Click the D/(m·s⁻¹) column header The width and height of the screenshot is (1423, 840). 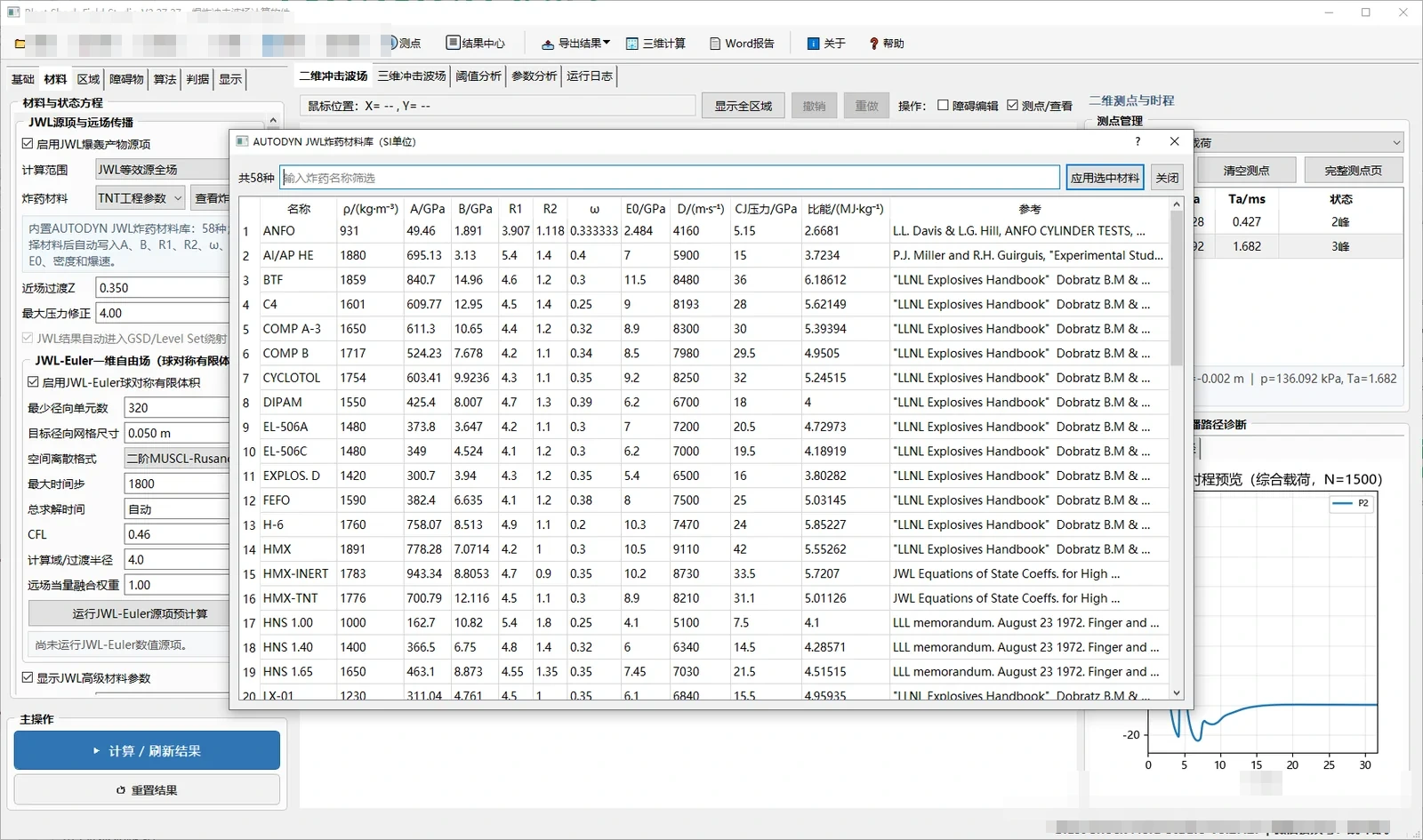click(x=700, y=209)
